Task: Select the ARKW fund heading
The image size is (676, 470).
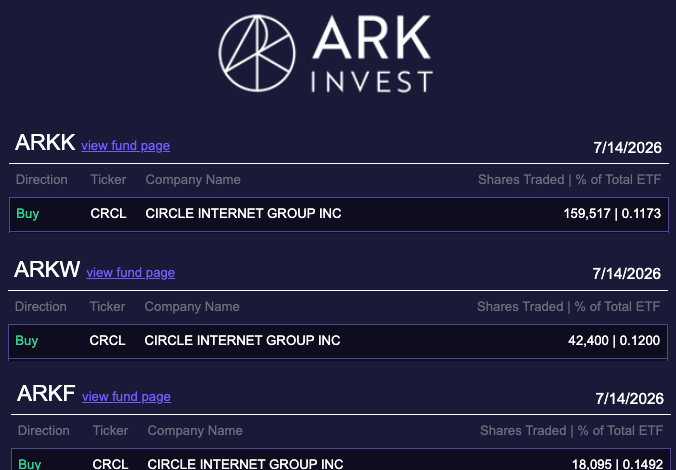Action: 47,269
